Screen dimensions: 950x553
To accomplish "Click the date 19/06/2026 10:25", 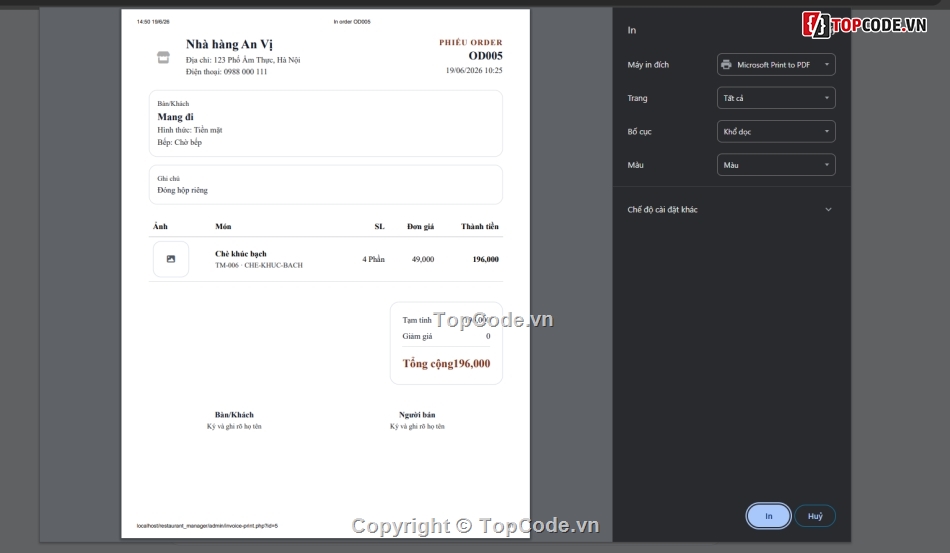I will tap(474, 70).
